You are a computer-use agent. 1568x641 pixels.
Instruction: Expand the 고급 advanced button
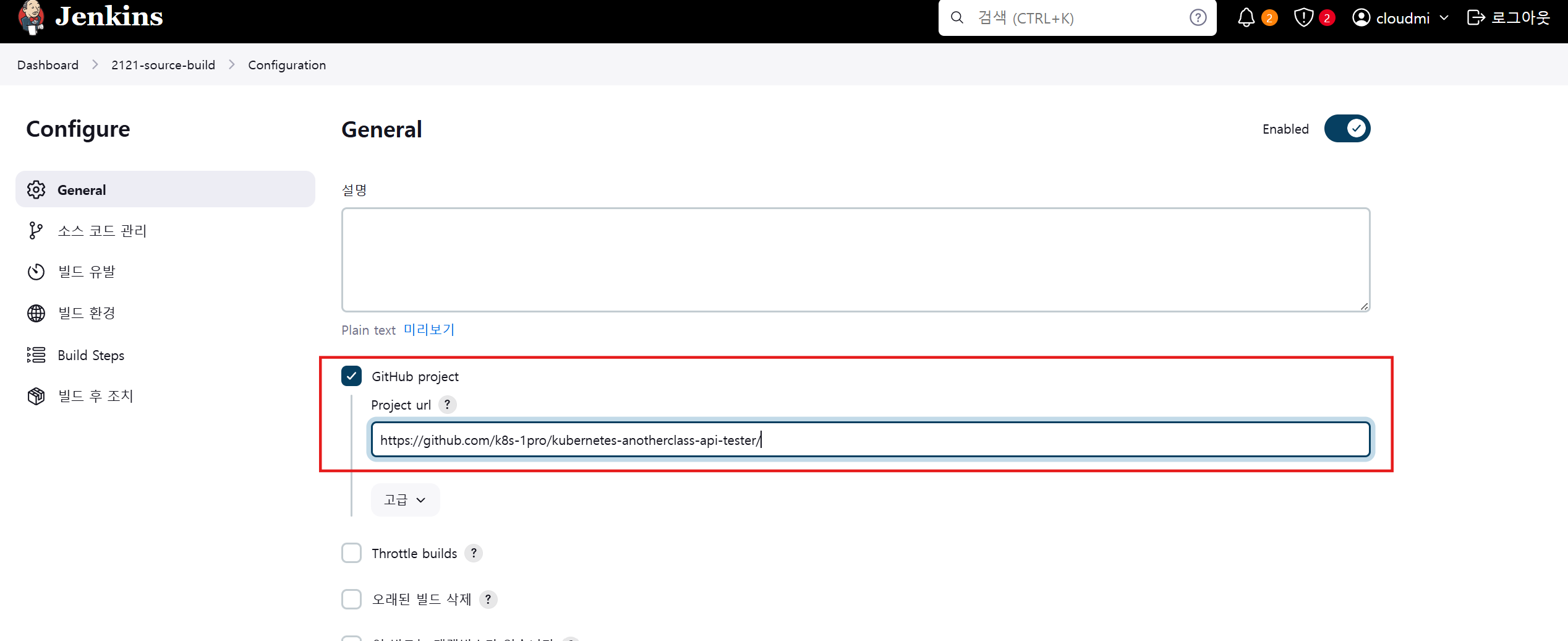coord(405,500)
